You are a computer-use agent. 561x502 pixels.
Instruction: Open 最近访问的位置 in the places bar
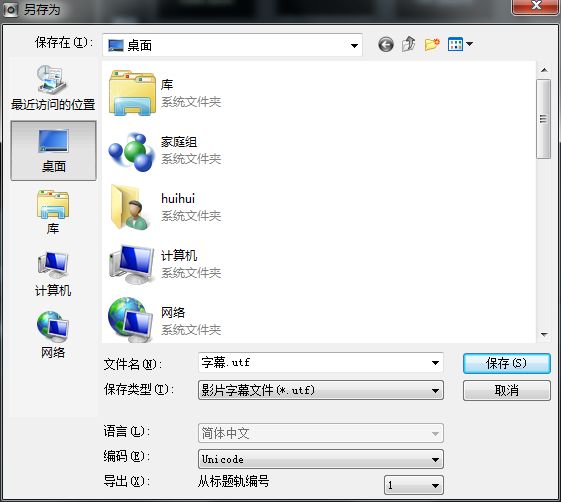coord(53,88)
